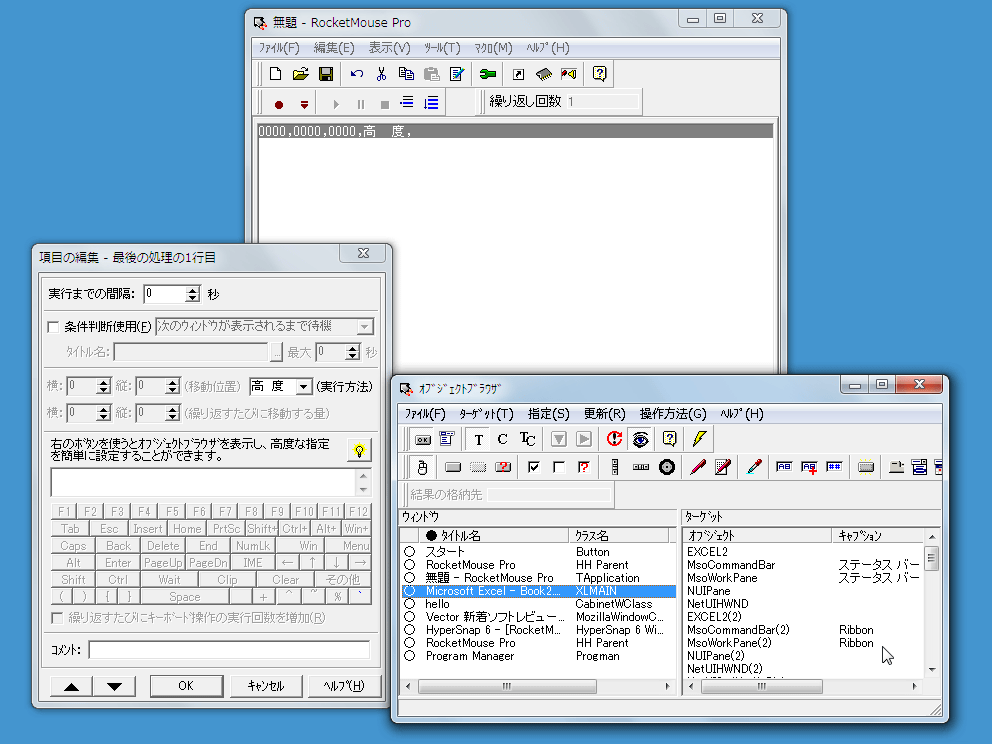Enable 条件判断使用 checkbox
The width and height of the screenshot is (992, 744).
click(54, 327)
